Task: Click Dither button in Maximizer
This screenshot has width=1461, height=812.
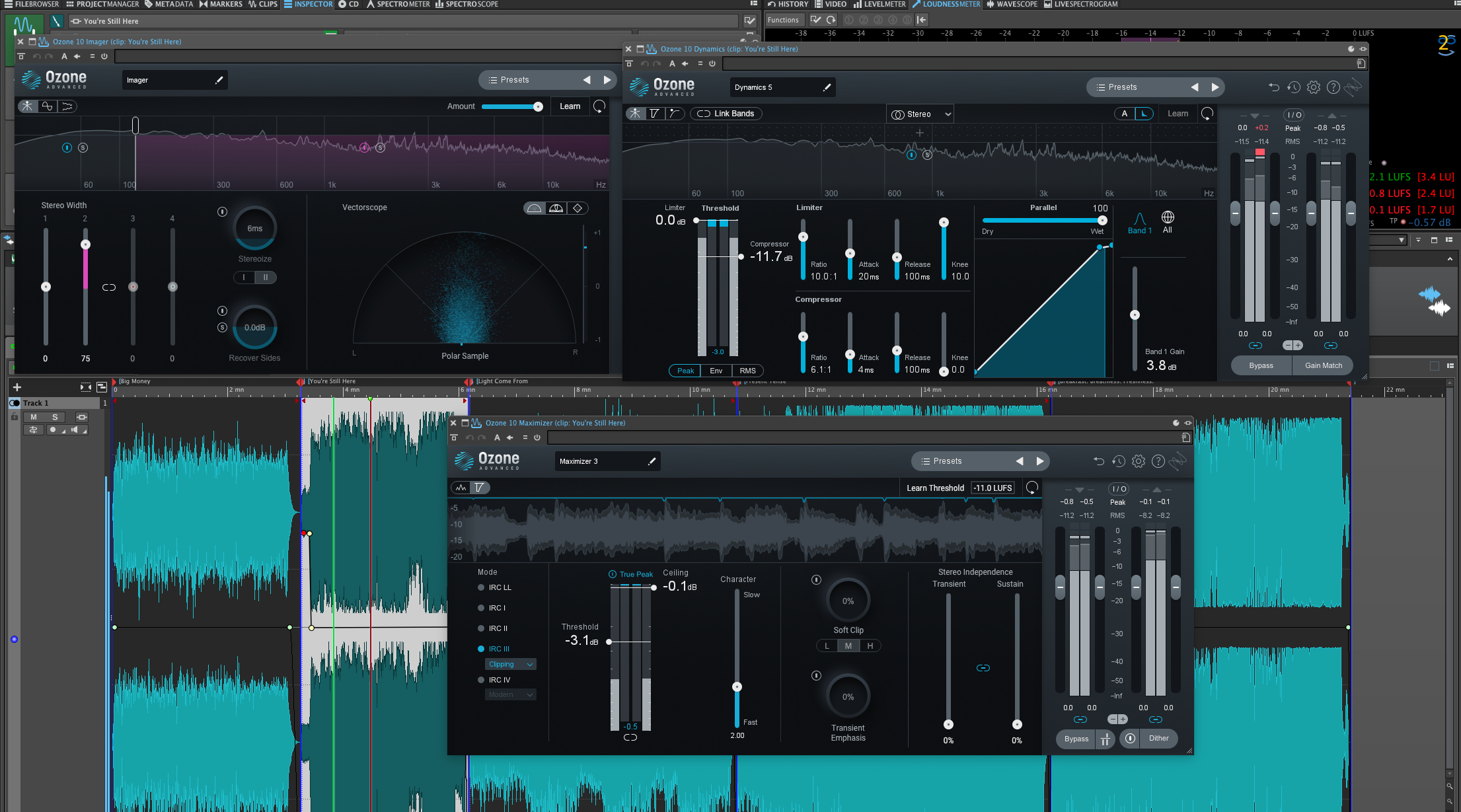Action: pos(1158,739)
